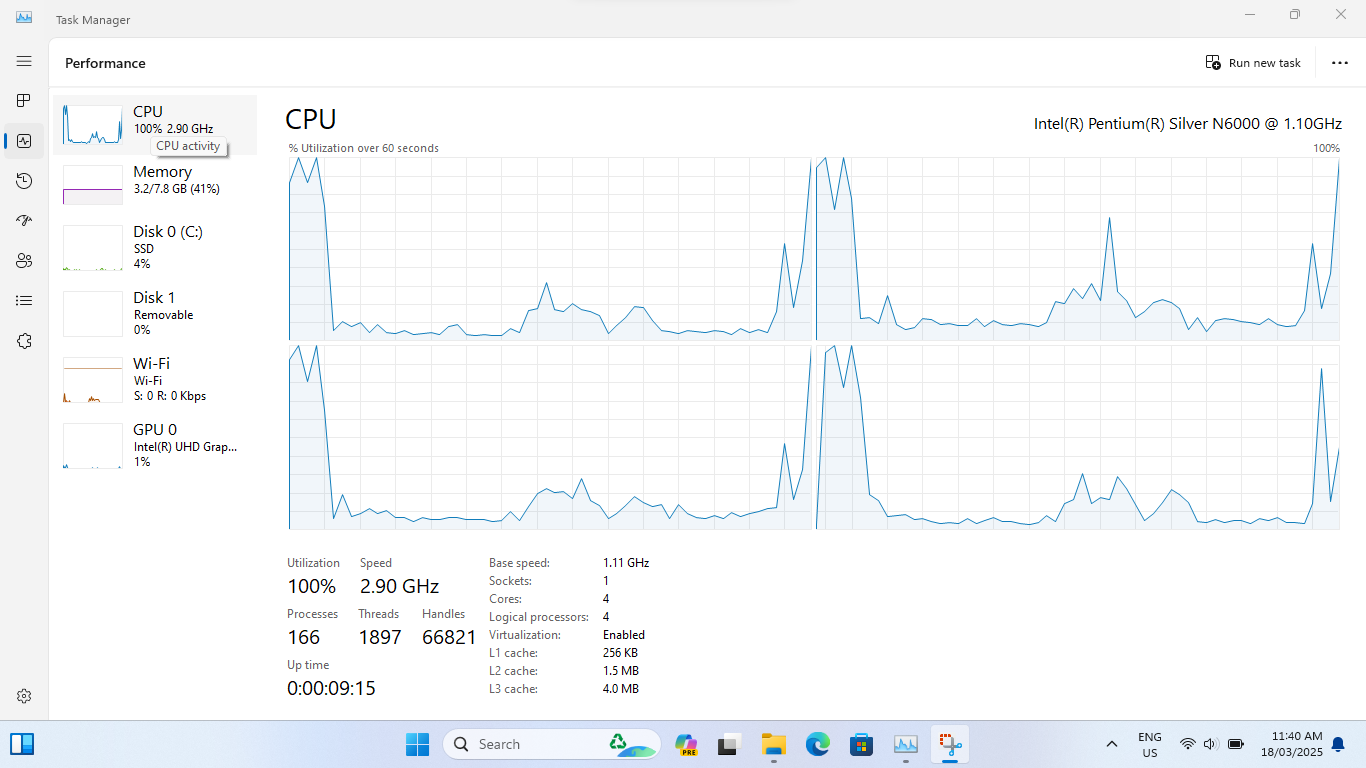Click the 'Up time' label
This screenshot has width=1366, height=768.
308,665
